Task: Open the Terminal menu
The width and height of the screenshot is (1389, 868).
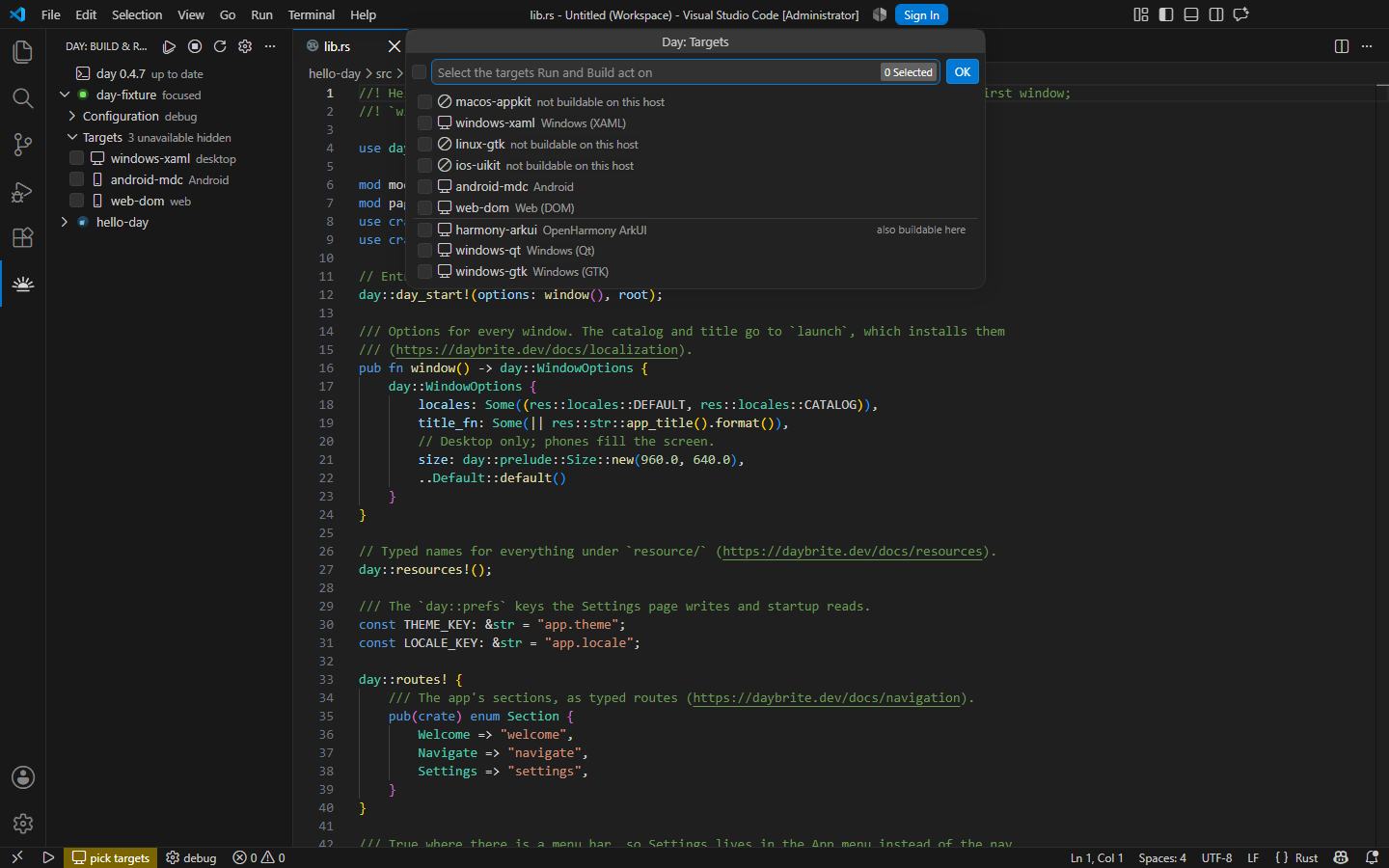Action: pos(312,14)
